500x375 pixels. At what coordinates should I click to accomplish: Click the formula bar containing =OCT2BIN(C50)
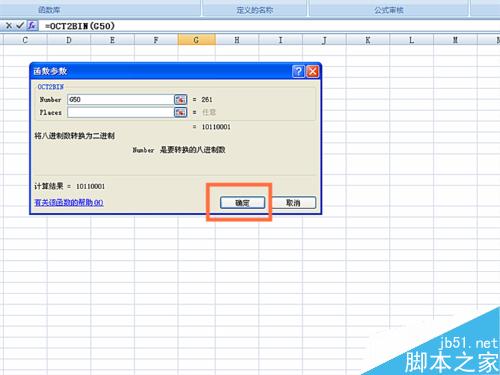point(270,26)
